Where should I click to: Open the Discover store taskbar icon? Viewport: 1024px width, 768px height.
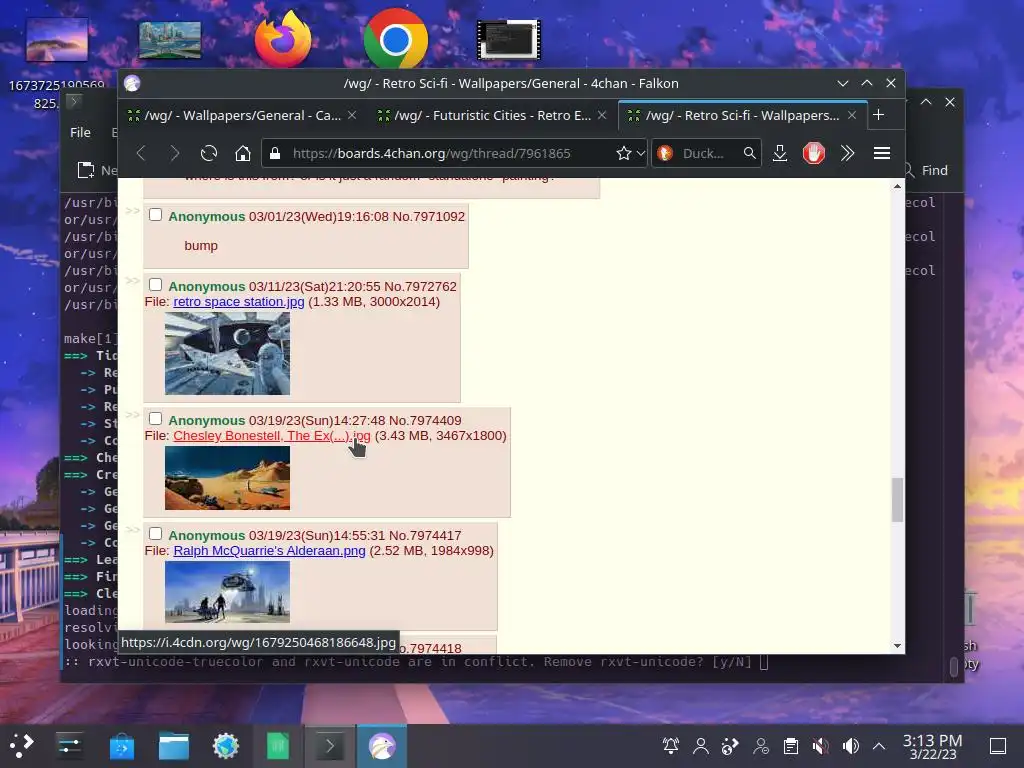(x=121, y=746)
